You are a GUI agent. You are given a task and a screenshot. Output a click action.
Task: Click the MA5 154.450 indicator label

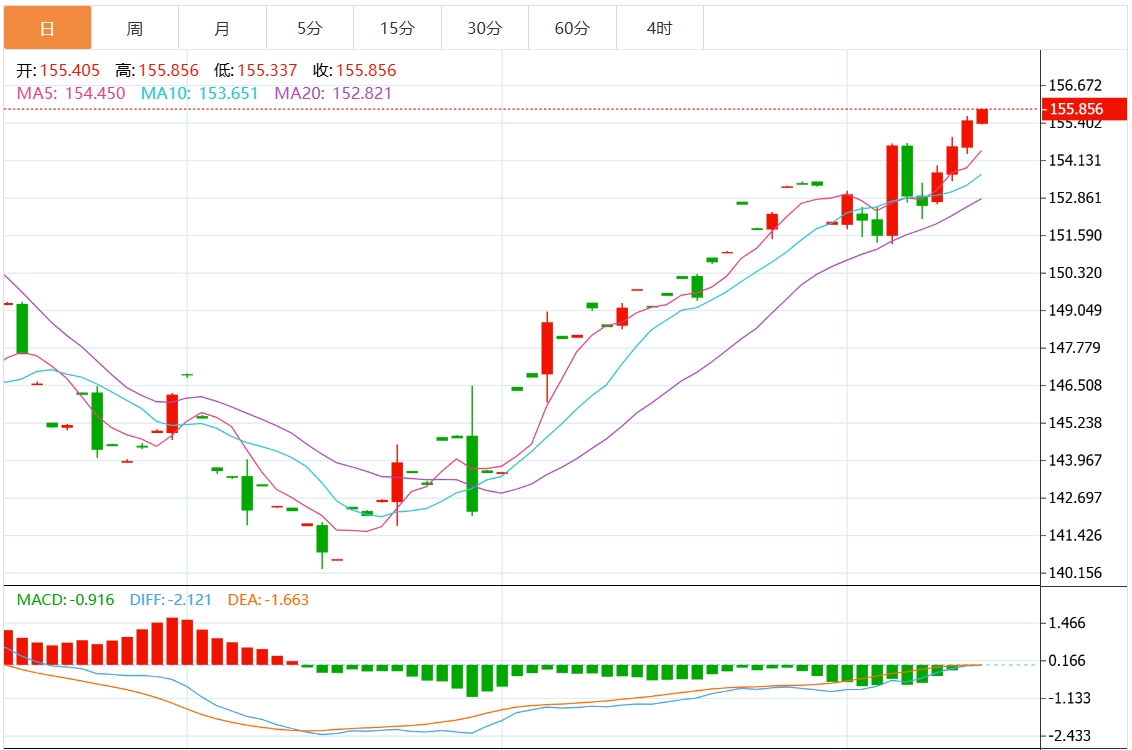[71, 93]
